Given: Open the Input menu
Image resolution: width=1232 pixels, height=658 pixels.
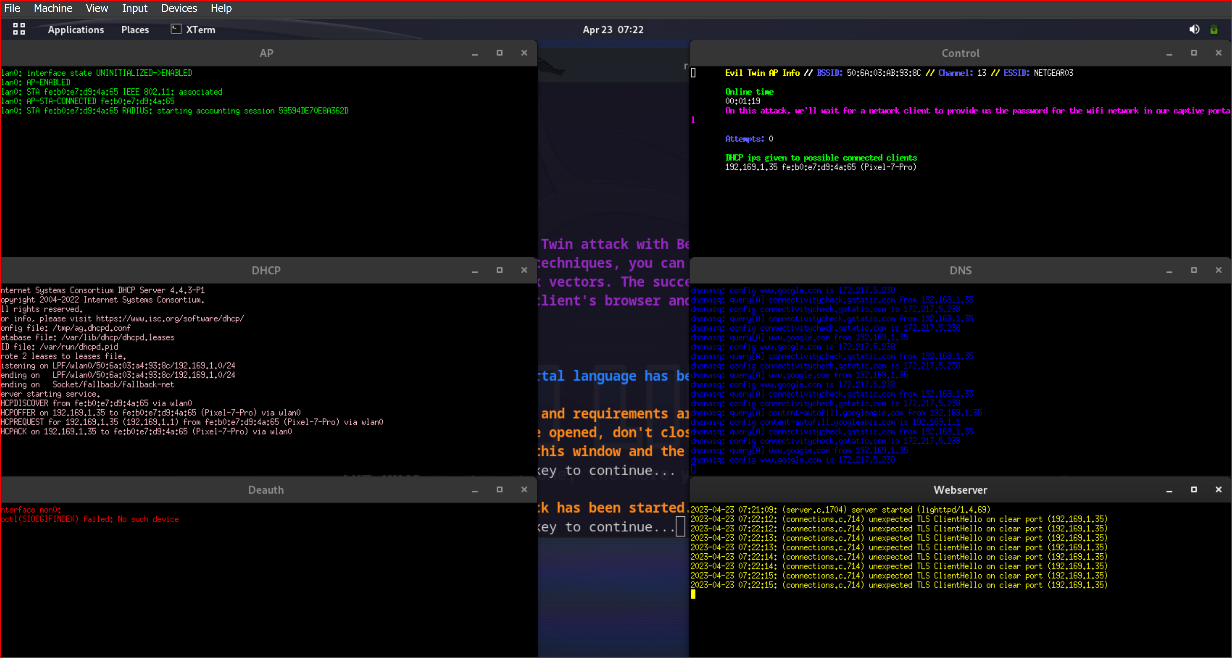Looking at the screenshot, I should point(135,8).
